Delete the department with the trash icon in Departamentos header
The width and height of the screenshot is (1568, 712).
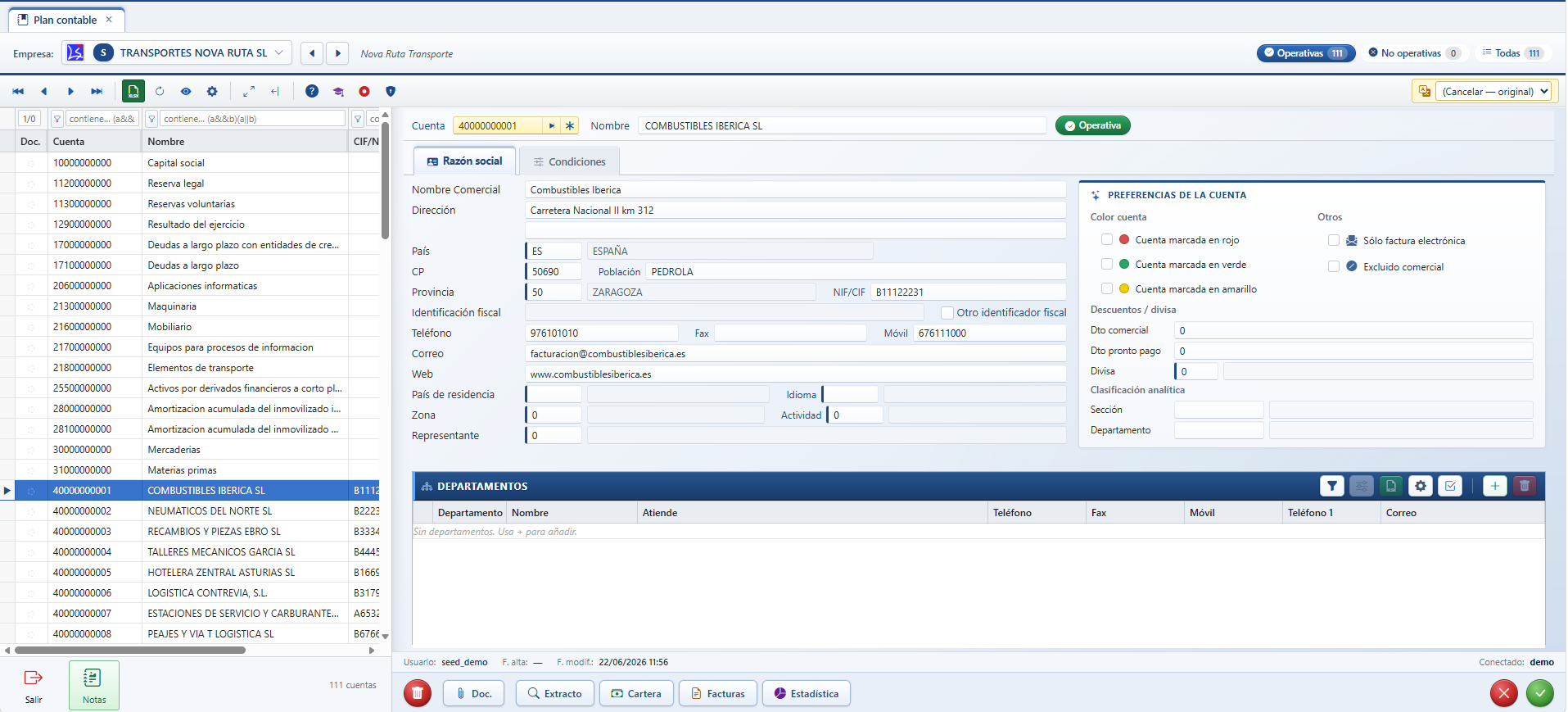1524,486
